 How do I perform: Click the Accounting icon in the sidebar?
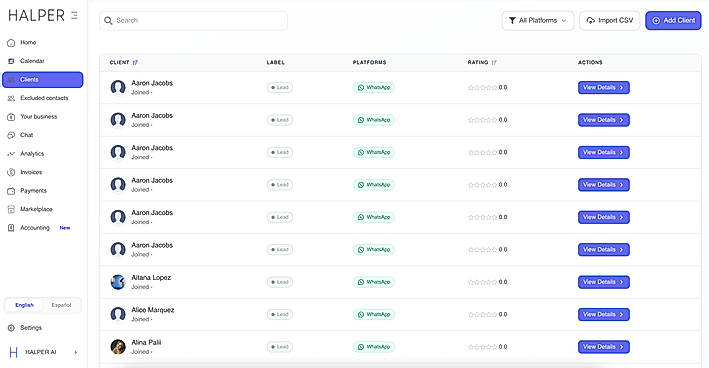pyautogui.click(x=11, y=228)
